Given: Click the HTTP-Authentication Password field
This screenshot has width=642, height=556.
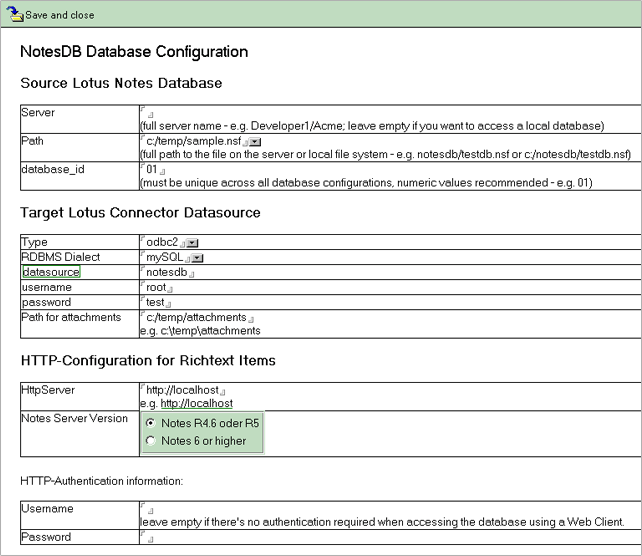Looking at the screenshot, I should point(147,538).
